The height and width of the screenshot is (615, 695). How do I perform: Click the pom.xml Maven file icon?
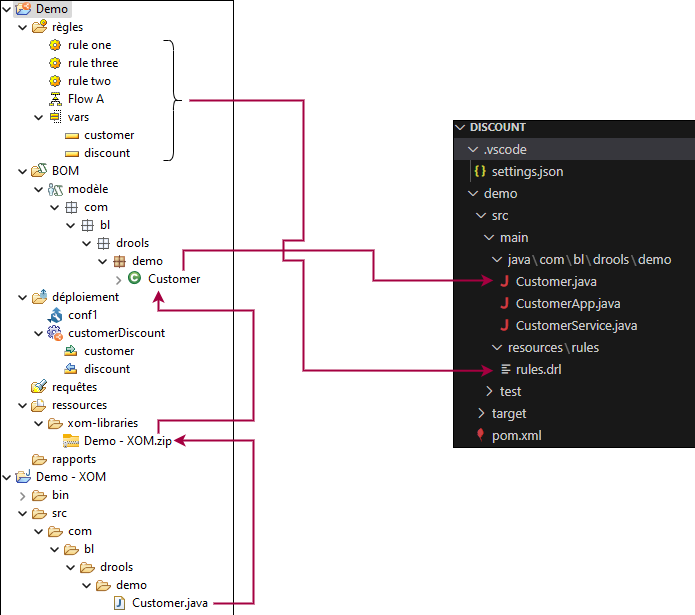481,435
